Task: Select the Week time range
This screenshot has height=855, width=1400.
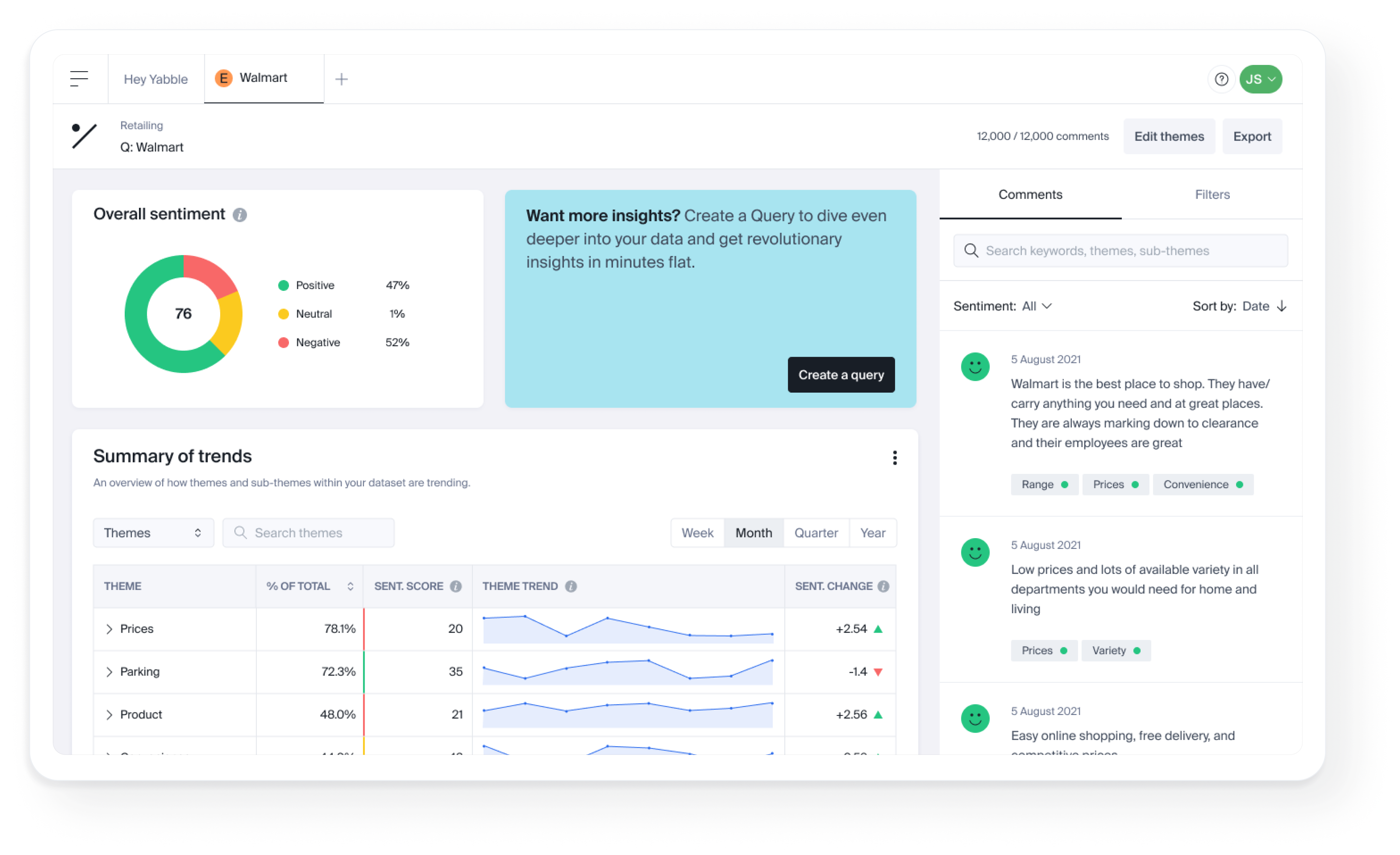Action: tap(697, 533)
